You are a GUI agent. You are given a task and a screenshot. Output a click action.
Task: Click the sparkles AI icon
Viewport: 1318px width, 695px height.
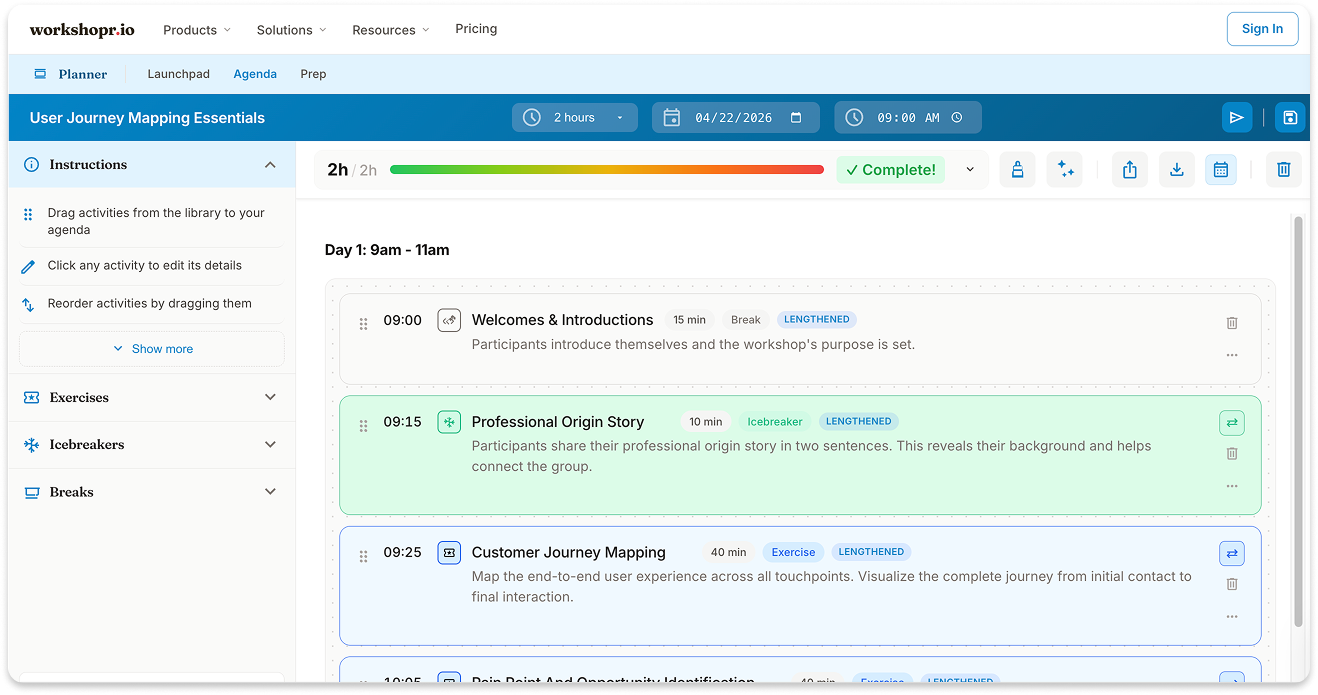pyautogui.click(x=1065, y=170)
